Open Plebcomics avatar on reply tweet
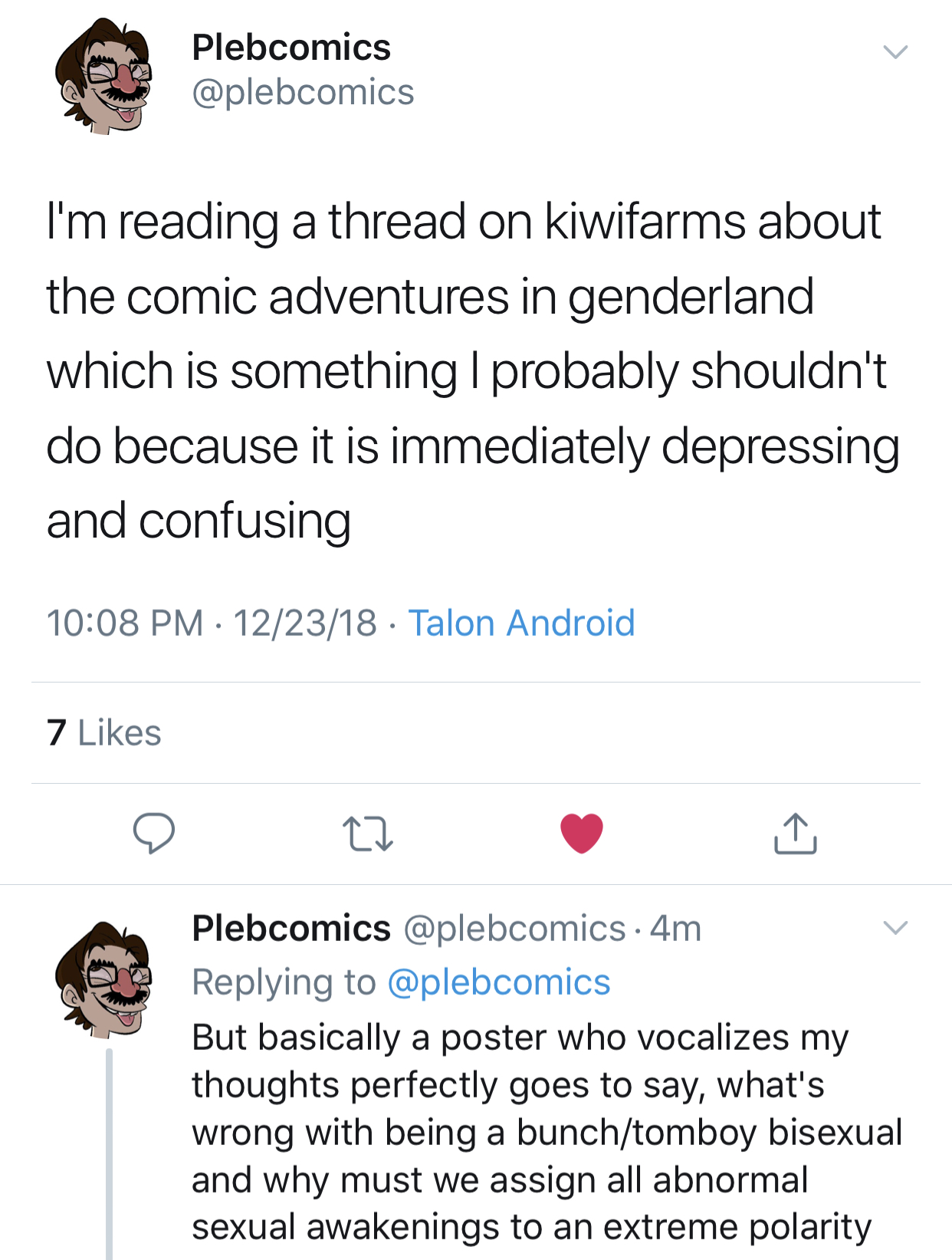 pyautogui.click(x=103, y=979)
